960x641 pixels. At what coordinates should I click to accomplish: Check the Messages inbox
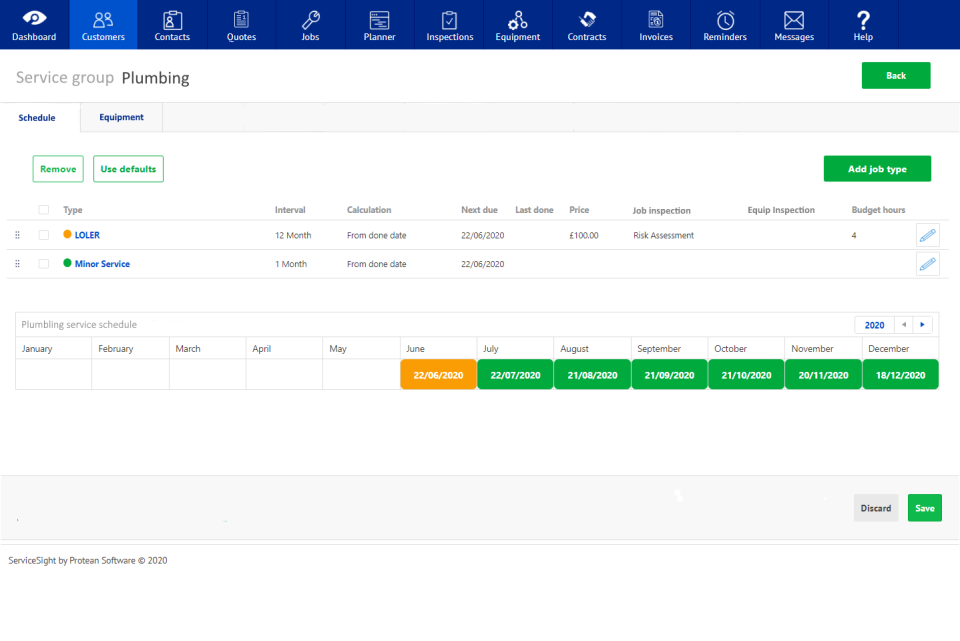coord(793,24)
